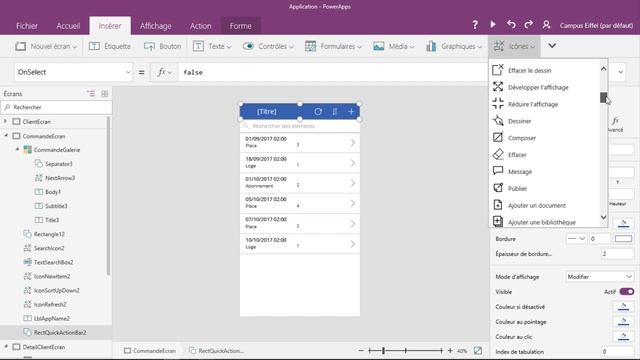Image resolution: width=640 pixels, height=360 pixels.
Task: Open the user account icon
Action: [546, 25]
